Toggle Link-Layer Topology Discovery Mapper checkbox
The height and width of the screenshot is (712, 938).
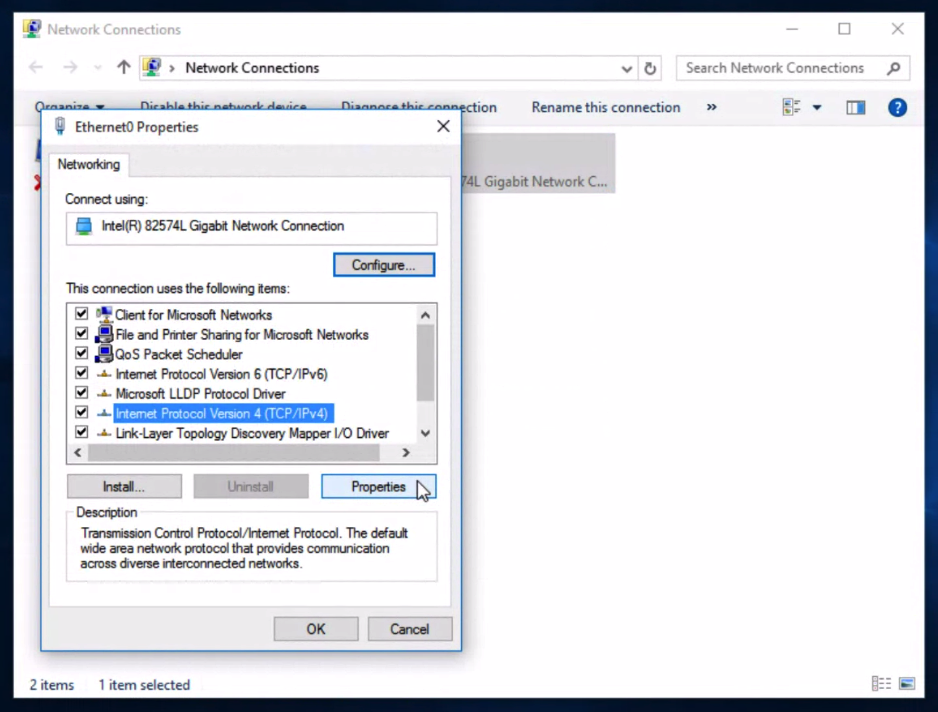pos(81,432)
